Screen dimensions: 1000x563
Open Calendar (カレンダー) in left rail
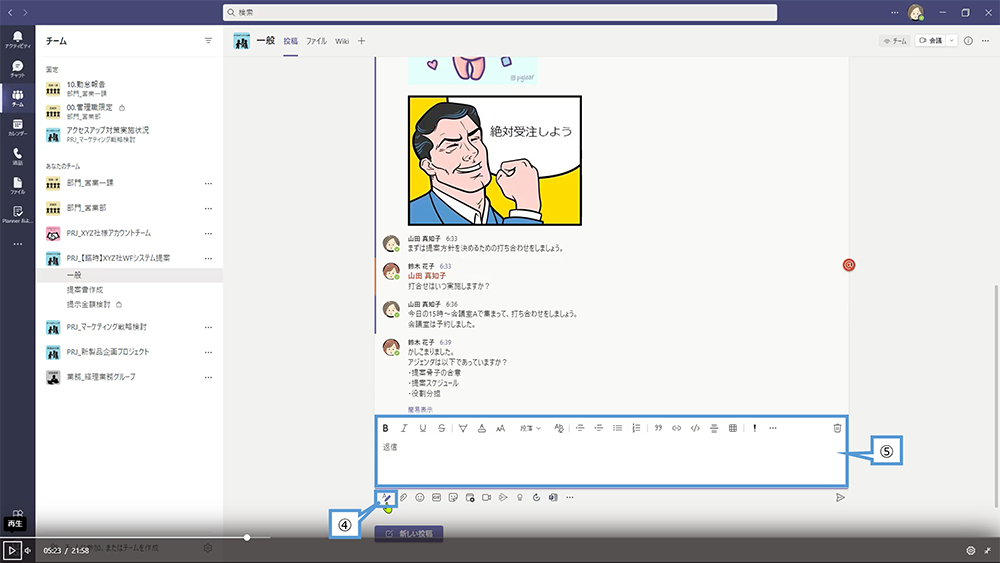point(17,128)
